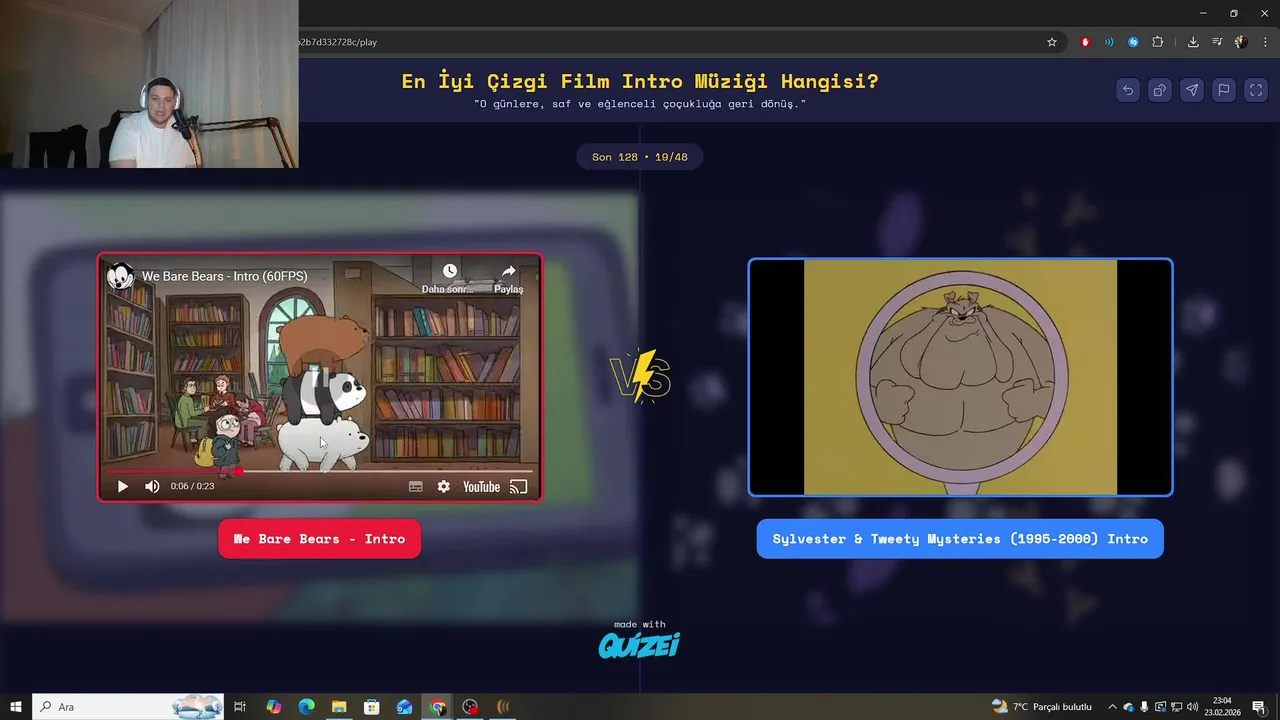1280x720 pixels.
Task: Open the Windows notification center
Action: click(1259, 707)
